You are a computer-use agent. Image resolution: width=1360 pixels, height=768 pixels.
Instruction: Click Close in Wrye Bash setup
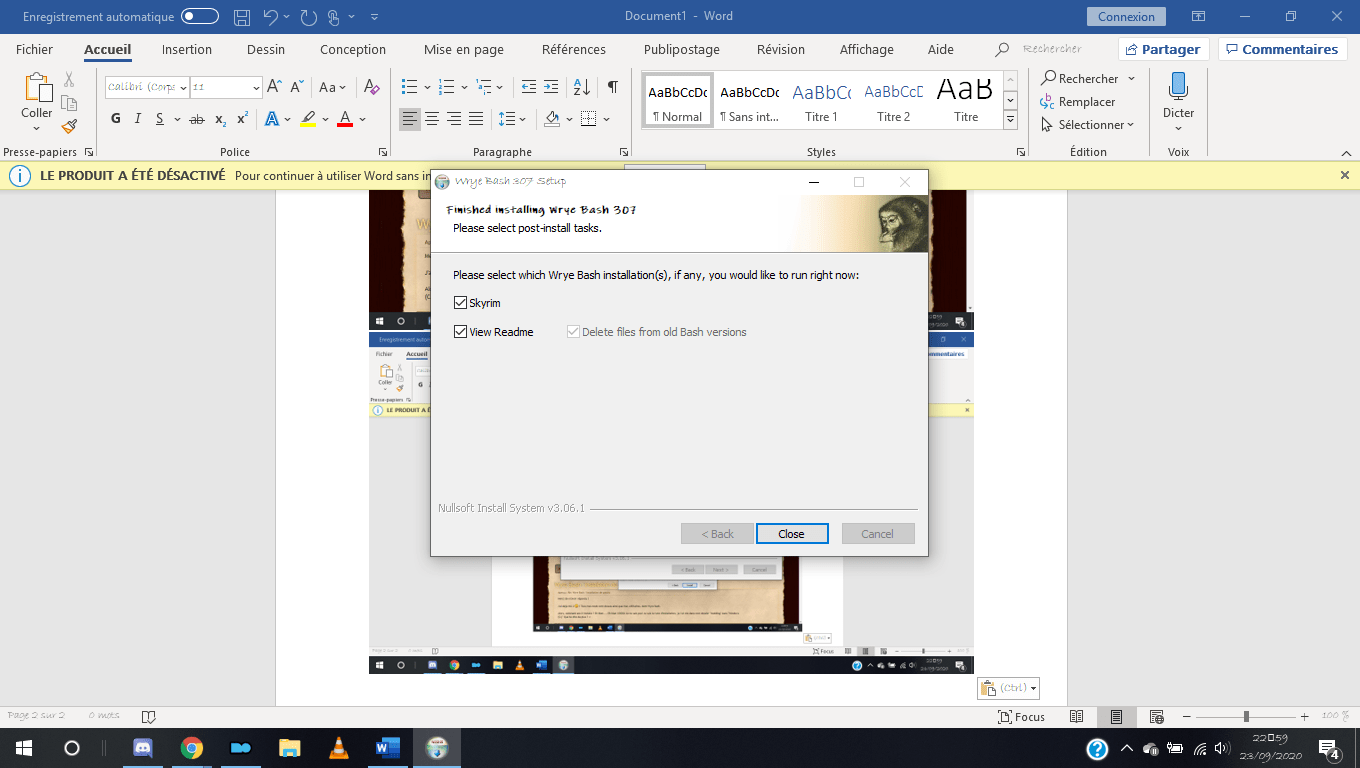(x=792, y=534)
